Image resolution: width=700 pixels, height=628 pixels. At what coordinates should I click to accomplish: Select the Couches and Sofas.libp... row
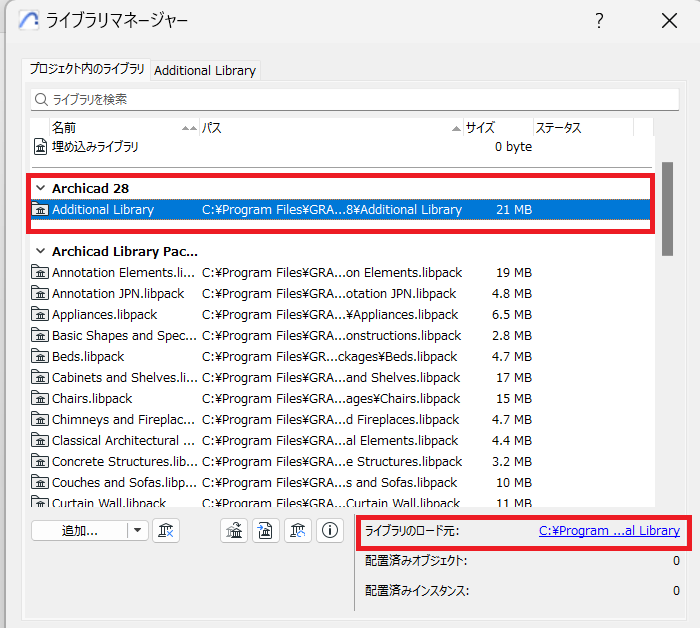coord(341,482)
